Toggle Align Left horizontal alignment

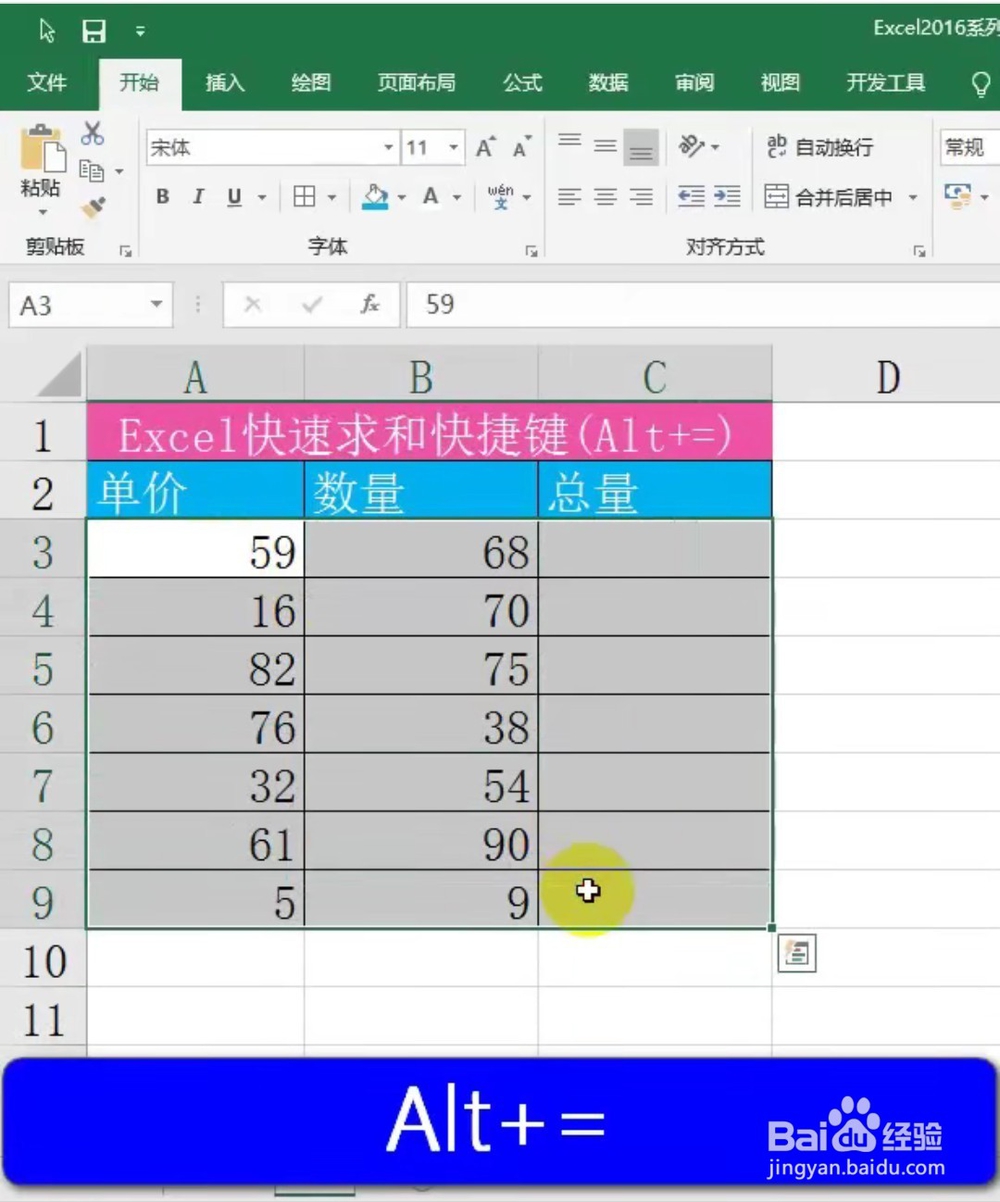tap(569, 197)
